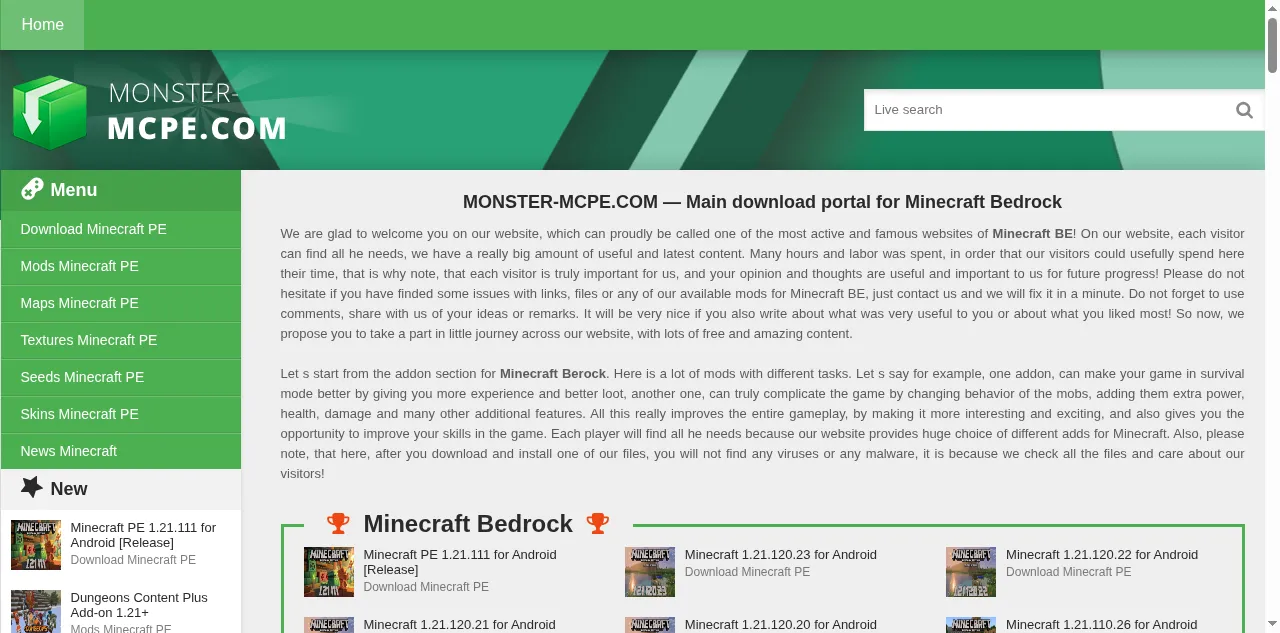This screenshot has width=1280, height=633.
Task: Click sidebar thumbnail for Minecraft PE 1.21.111
Action: point(36,545)
